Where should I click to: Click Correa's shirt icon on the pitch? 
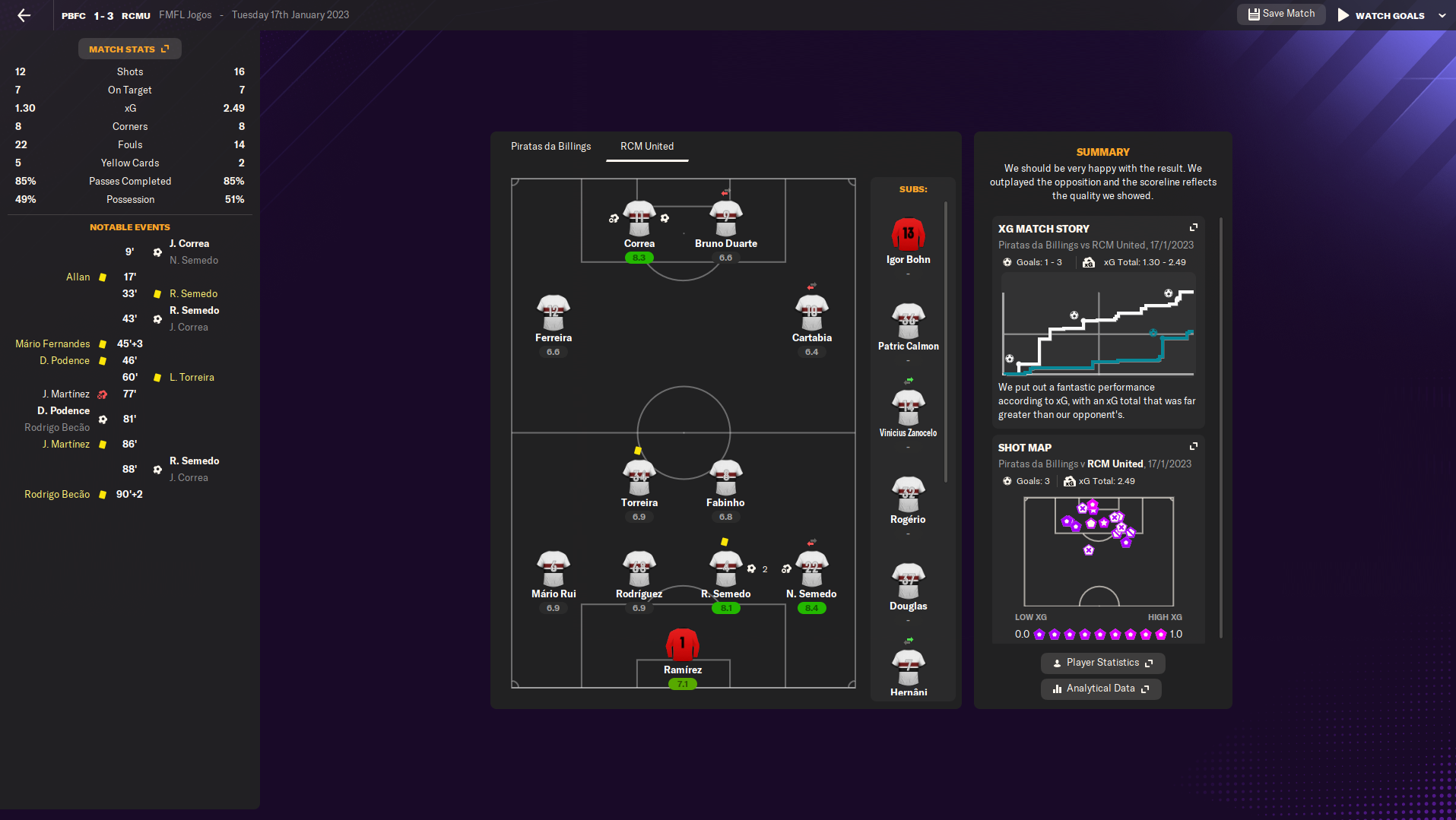639,219
